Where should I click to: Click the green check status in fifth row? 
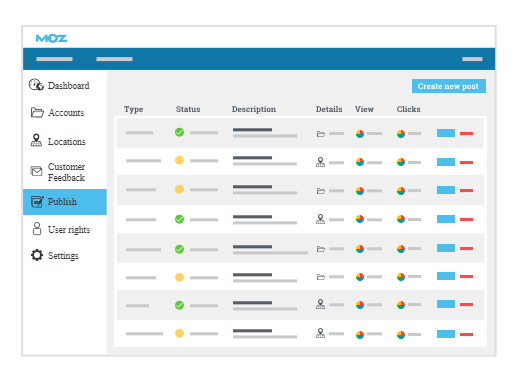pos(179,249)
